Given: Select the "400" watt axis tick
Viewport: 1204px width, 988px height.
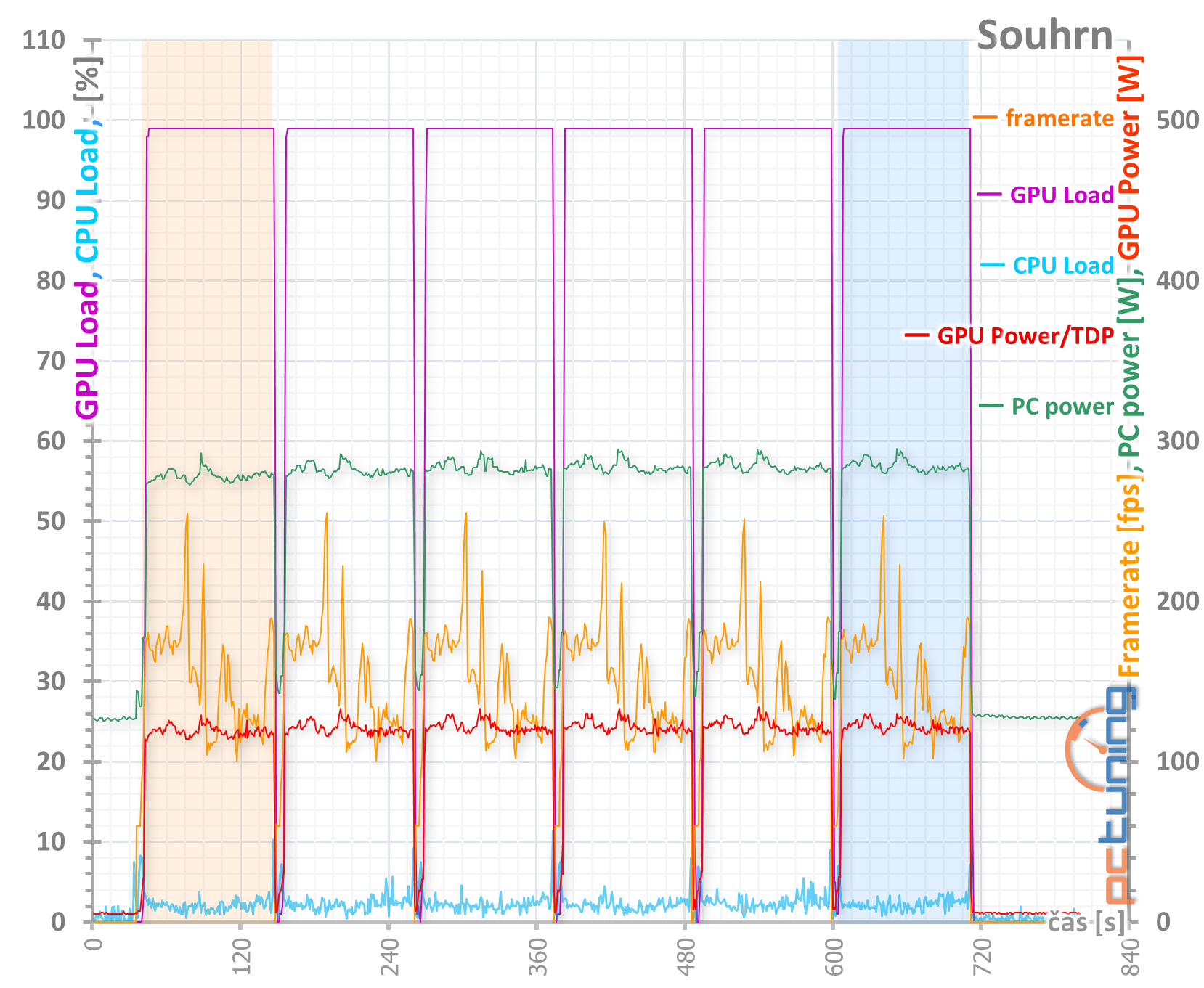Looking at the screenshot, I should tap(1177, 280).
